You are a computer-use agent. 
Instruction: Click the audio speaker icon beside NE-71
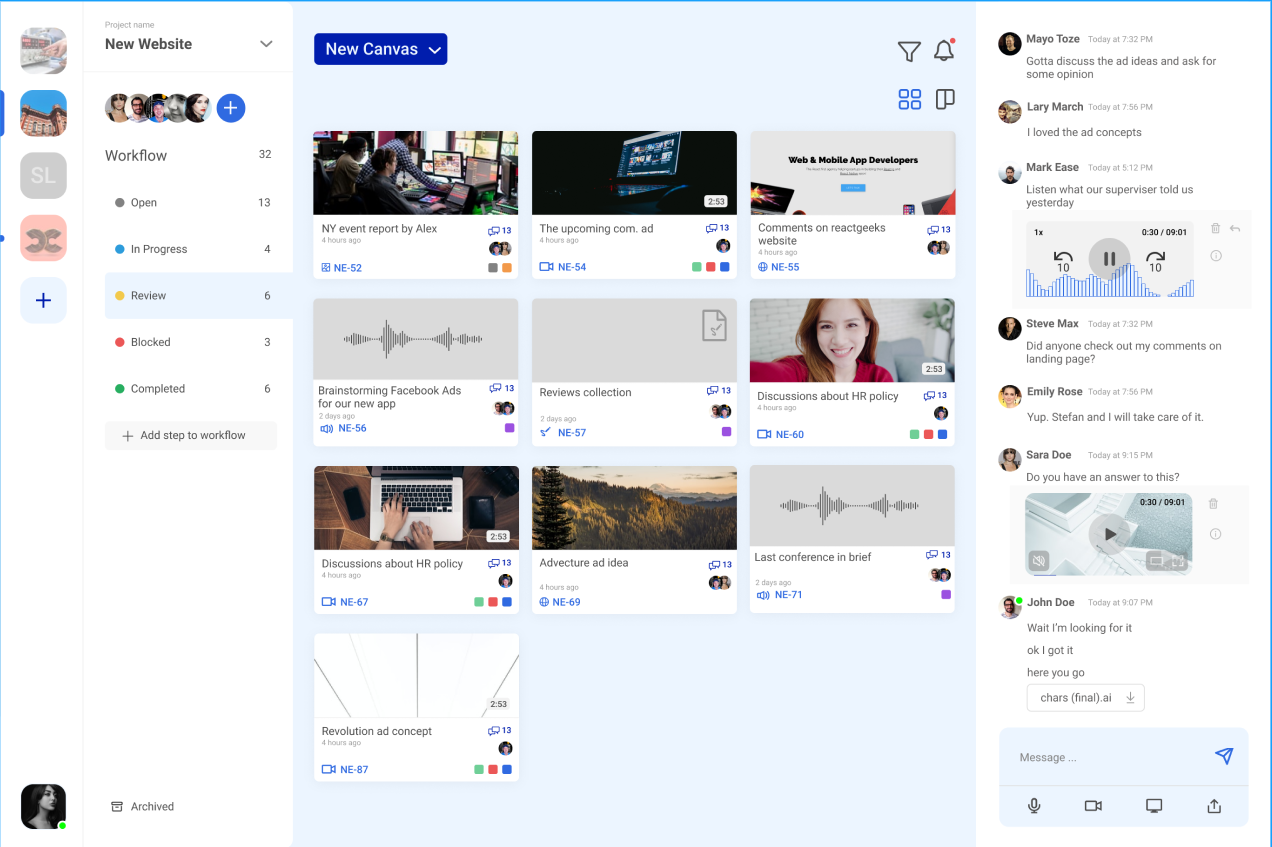point(763,595)
